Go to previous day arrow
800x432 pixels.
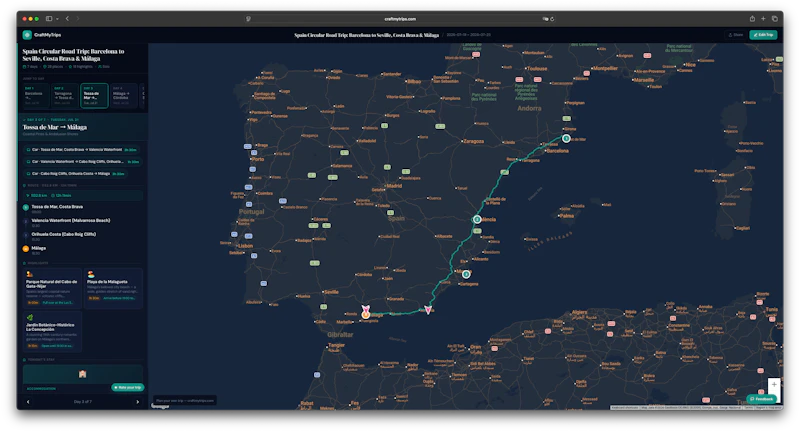tap(28, 402)
